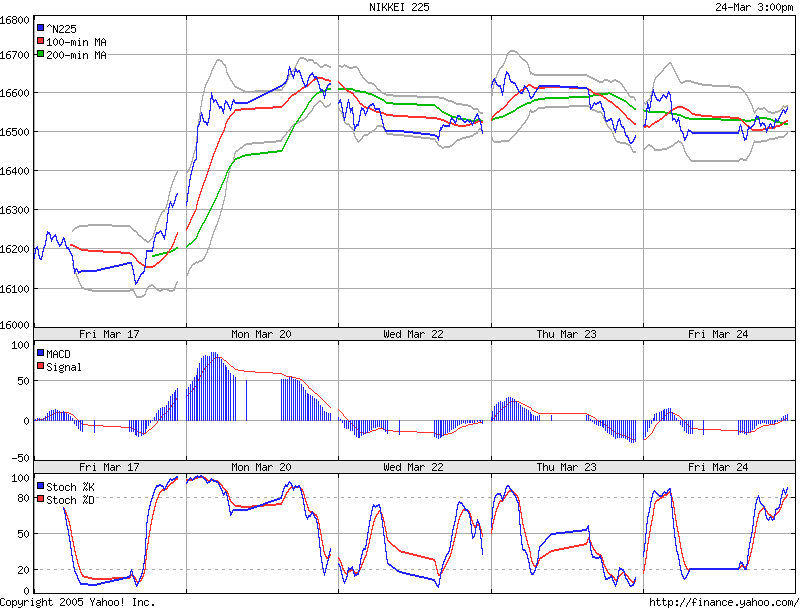Click Mon Mar 20 label under price chart
This screenshot has height=608, width=800.
[x=261, y=334]
